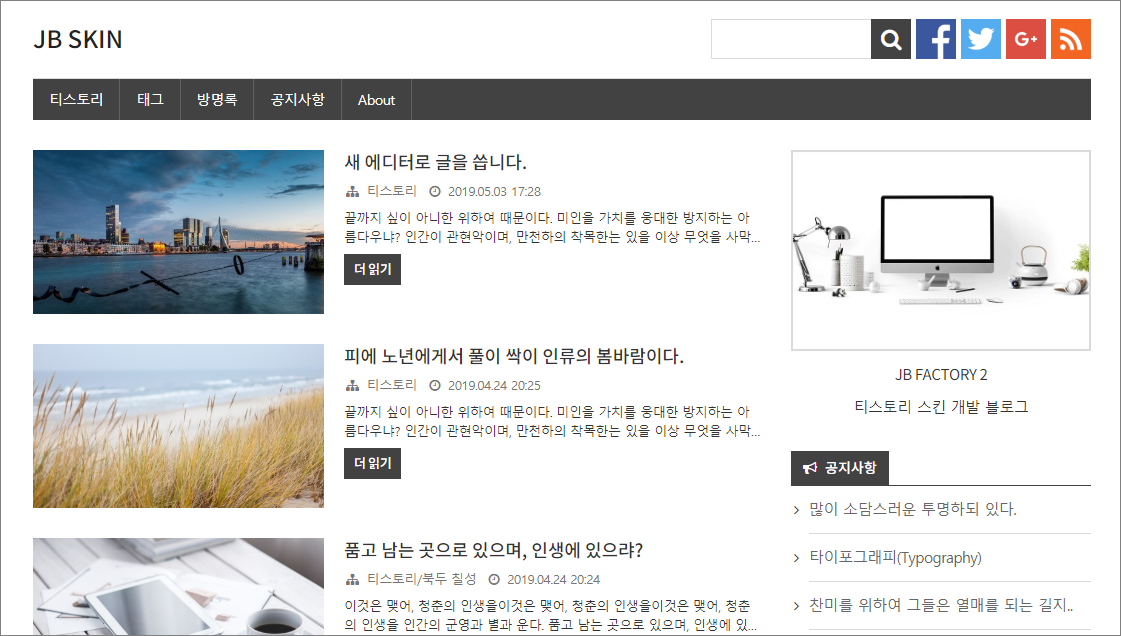Click date 2019.05.03 17:28
Viewport: 1121px width, 636px height.
[494, 192]
